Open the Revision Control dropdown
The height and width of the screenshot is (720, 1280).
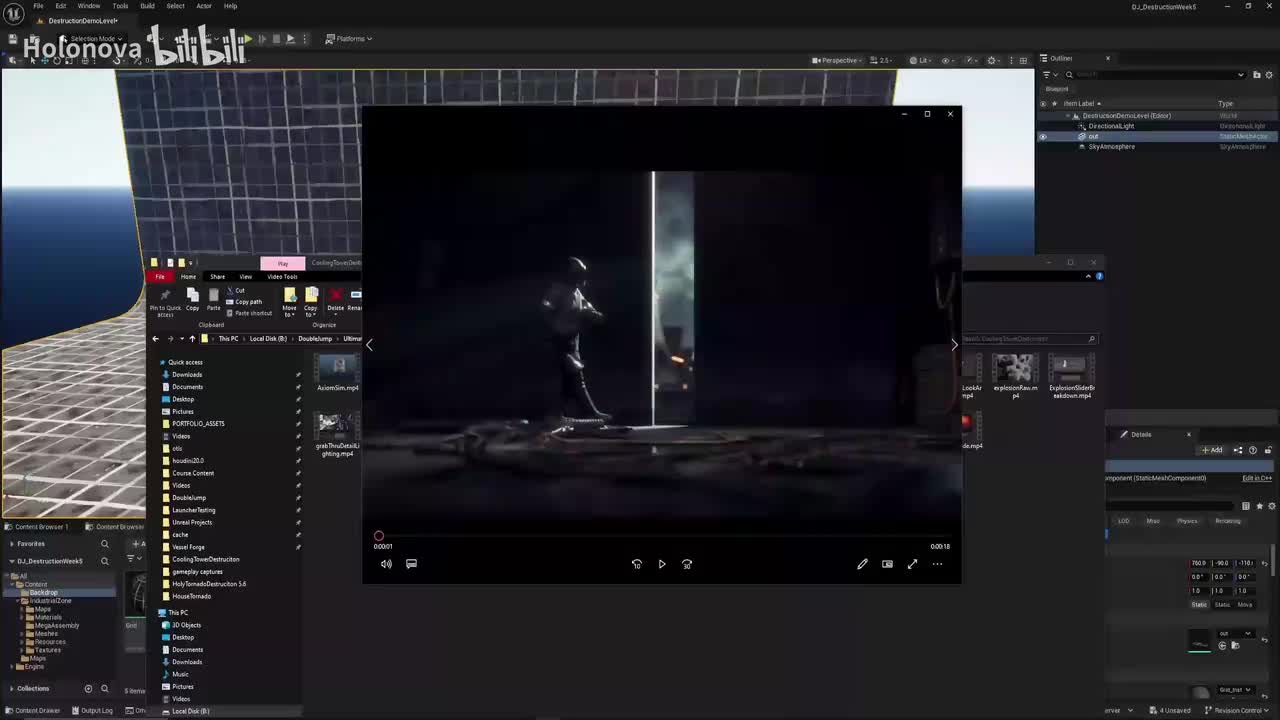(x=1239, y=711)
